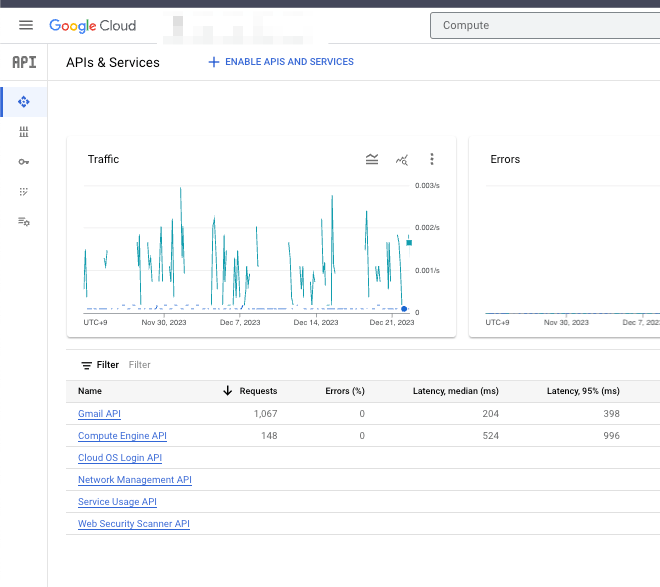Image resolution: width=660 pixels, height=587 pixels.
Task: Click the API section icon
Action: click(24, 62)
